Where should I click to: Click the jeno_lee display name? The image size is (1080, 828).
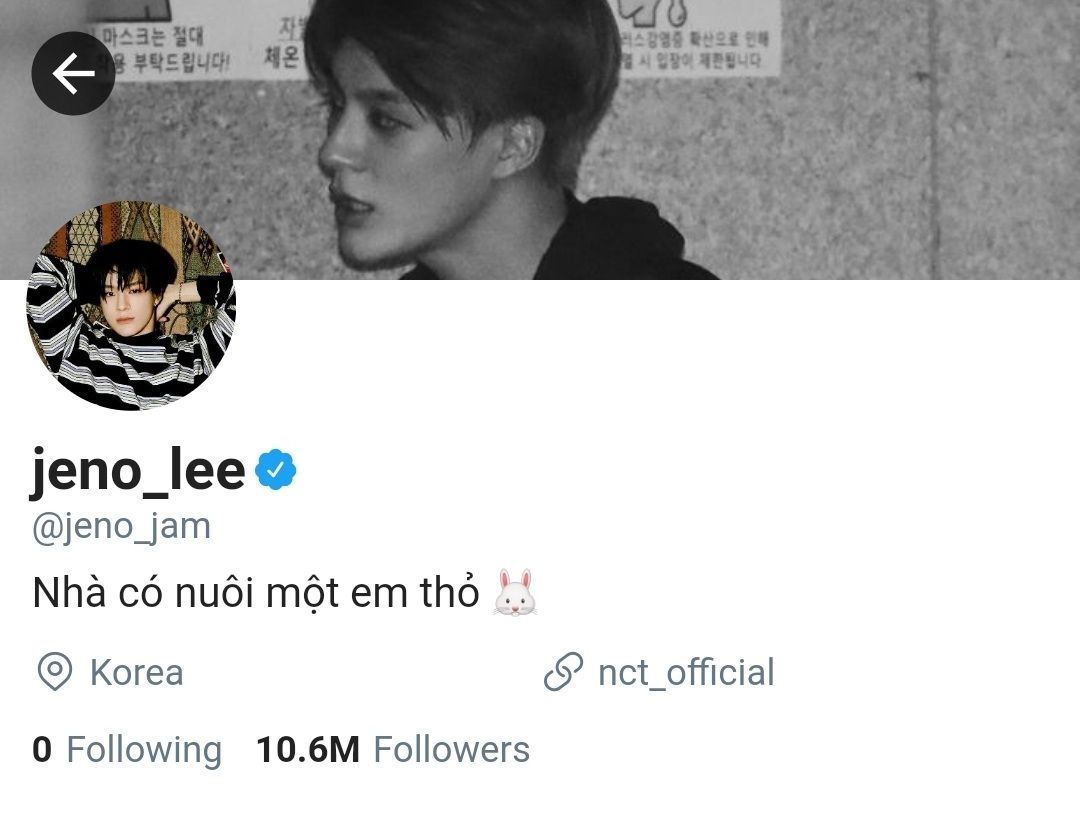138,470
